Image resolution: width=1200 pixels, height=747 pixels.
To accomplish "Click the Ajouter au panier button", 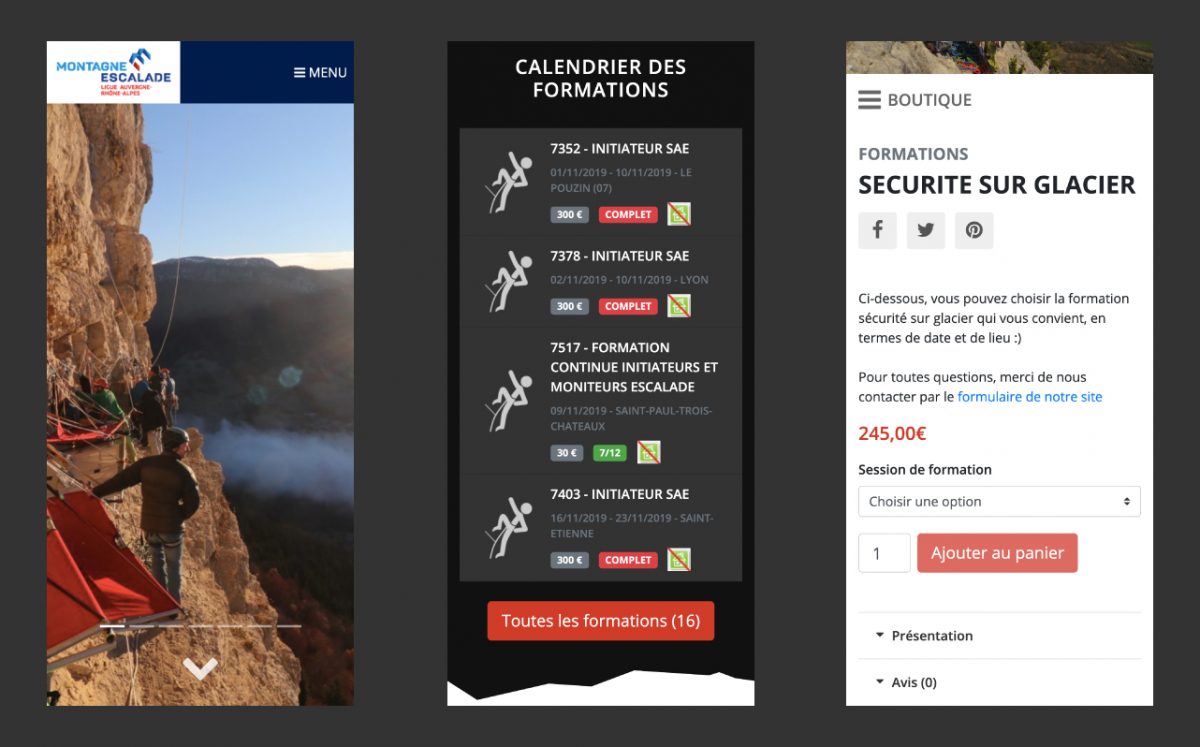I will pos(997,553).
